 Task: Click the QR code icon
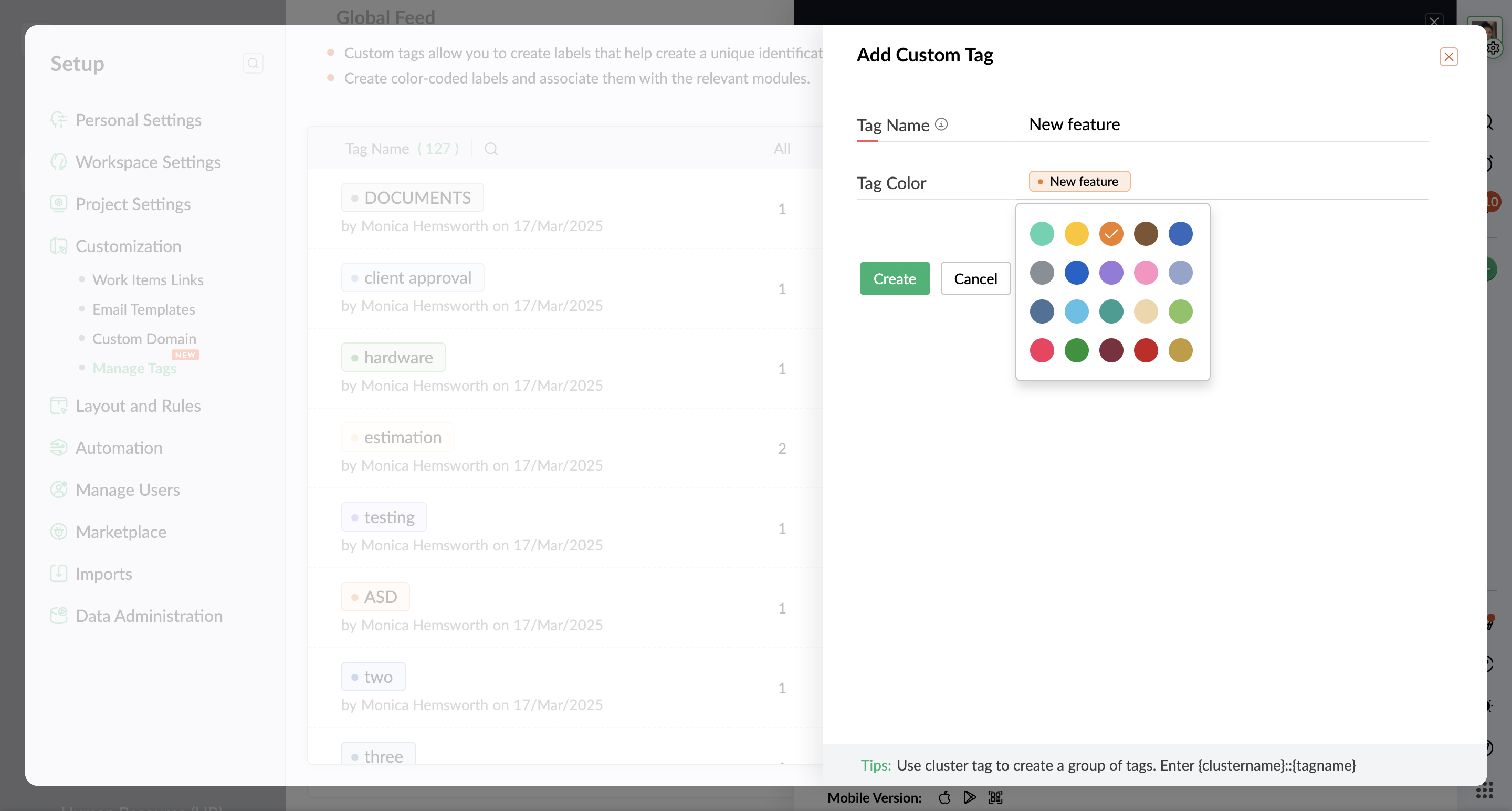(995, 797)
